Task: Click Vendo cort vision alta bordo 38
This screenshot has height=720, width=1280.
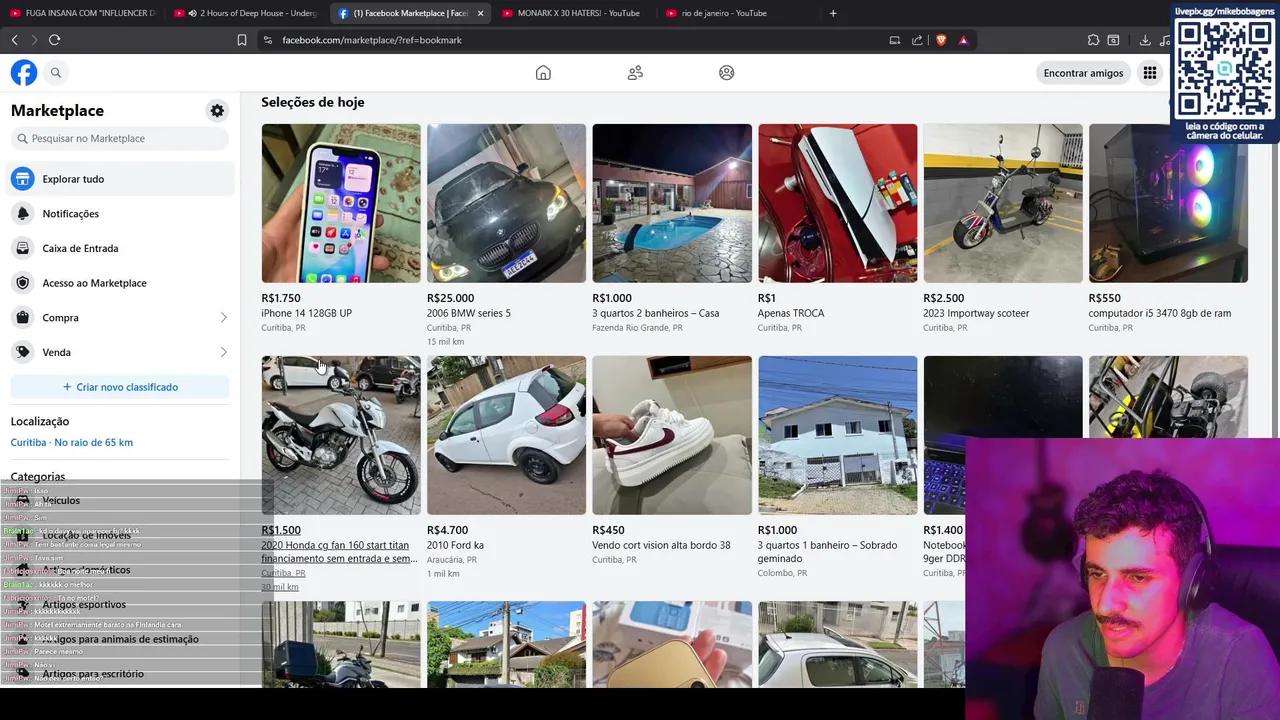Action: coord(661,545)
